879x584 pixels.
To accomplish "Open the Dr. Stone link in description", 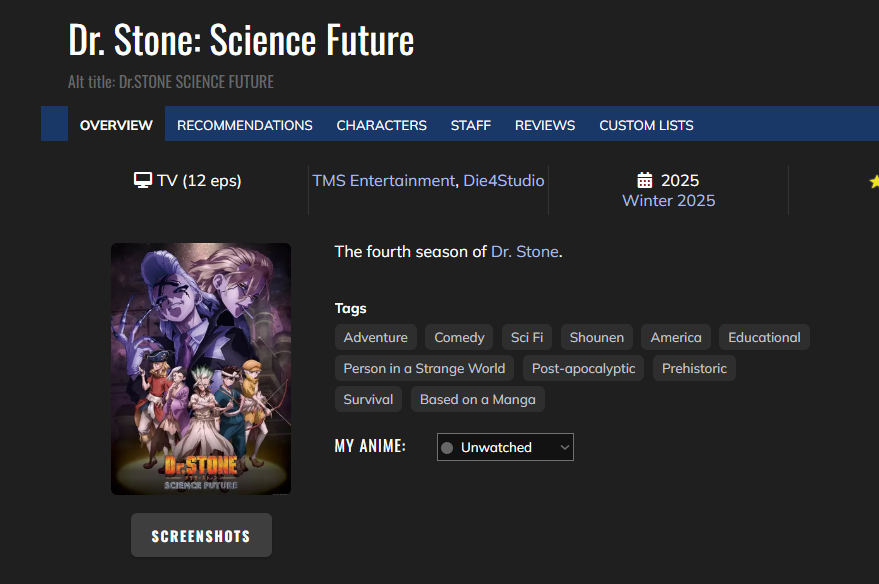I will pos(524,251).
